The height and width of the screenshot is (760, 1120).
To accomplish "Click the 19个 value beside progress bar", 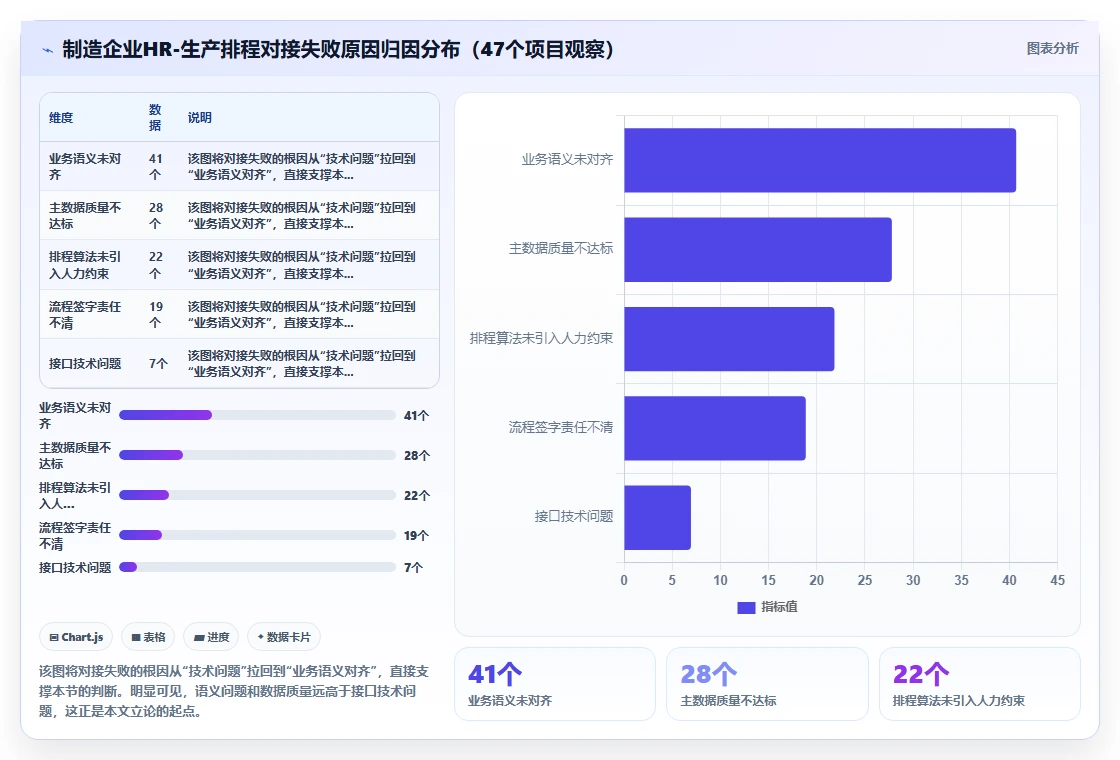I will click(416, 536).
